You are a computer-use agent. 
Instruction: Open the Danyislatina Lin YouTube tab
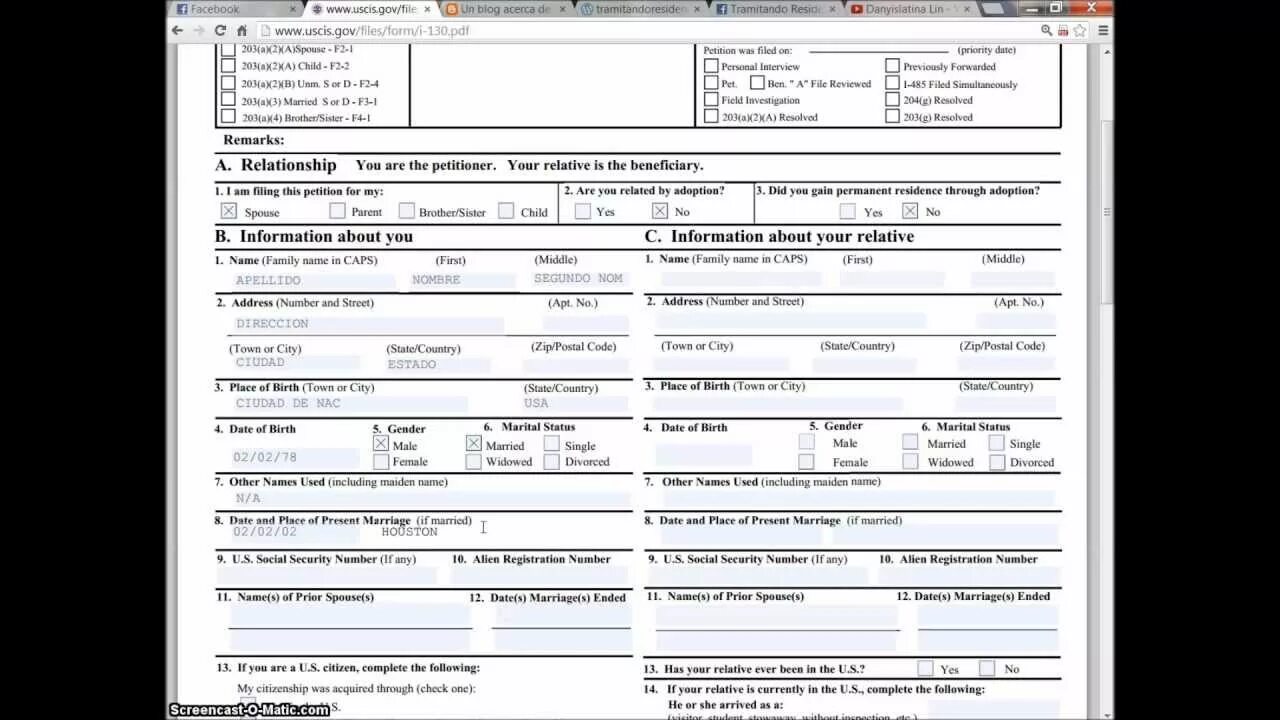910,9
